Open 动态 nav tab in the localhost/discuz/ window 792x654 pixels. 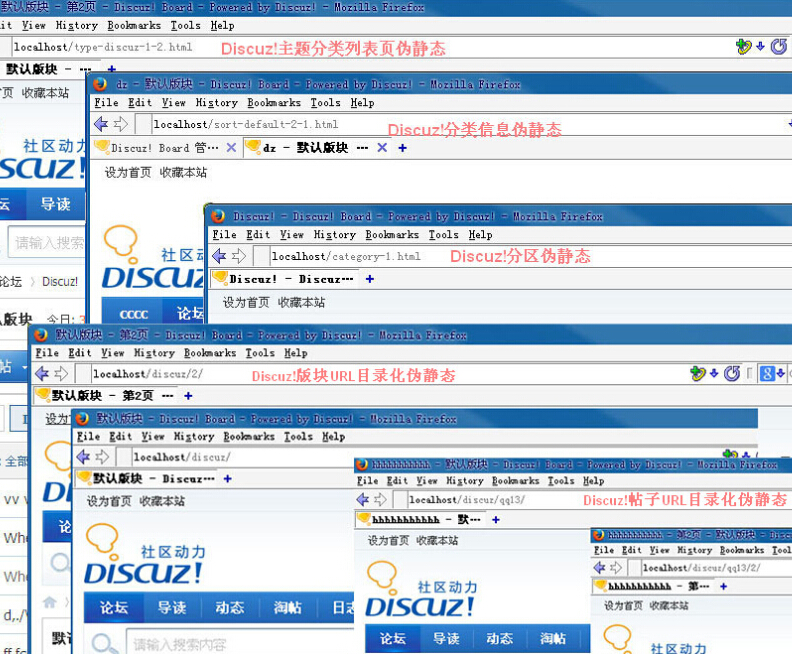pos(230,608)
